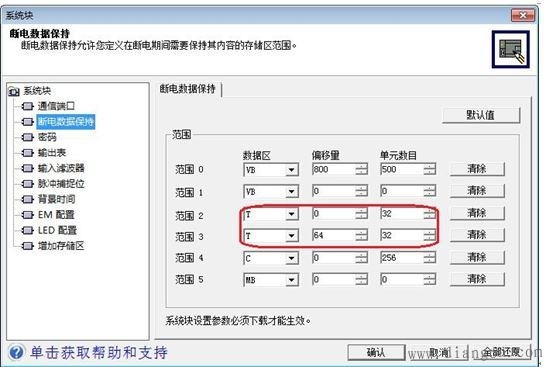This screenshot has height=367, width=548.
Task: Click the chip icon beside 通信端口
Action: [28, 106]
